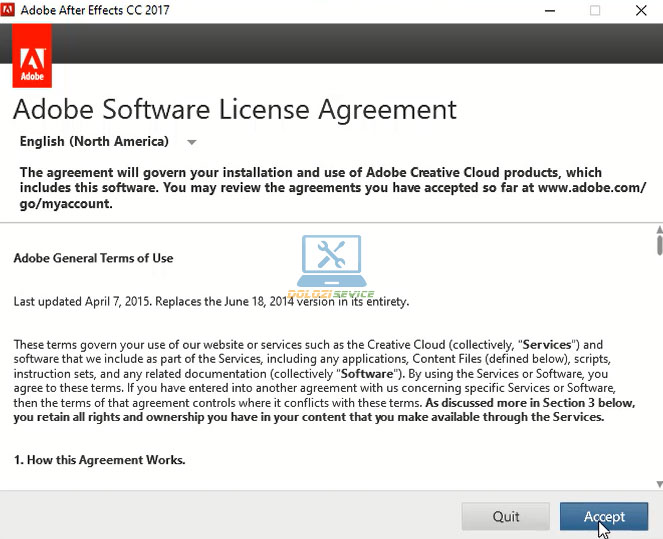Click the red Adobe logo
Screen dimensions: 663x539
pos(32,56)
